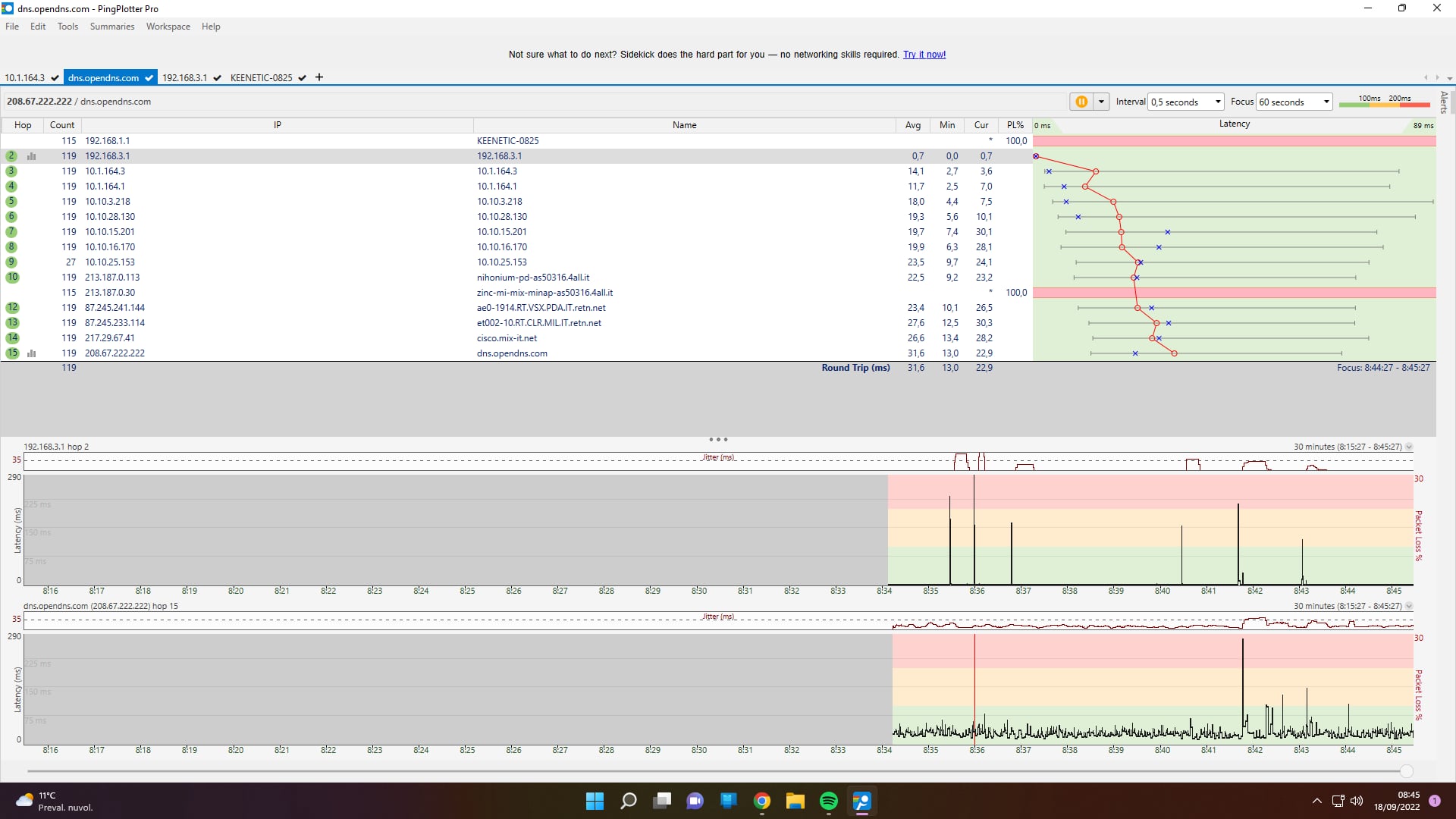The height and width of the screenshot is (819, 1456).
Task: Open the tab list dropdown arrow
Action: pyautogui.click(x=1450, y=78)
